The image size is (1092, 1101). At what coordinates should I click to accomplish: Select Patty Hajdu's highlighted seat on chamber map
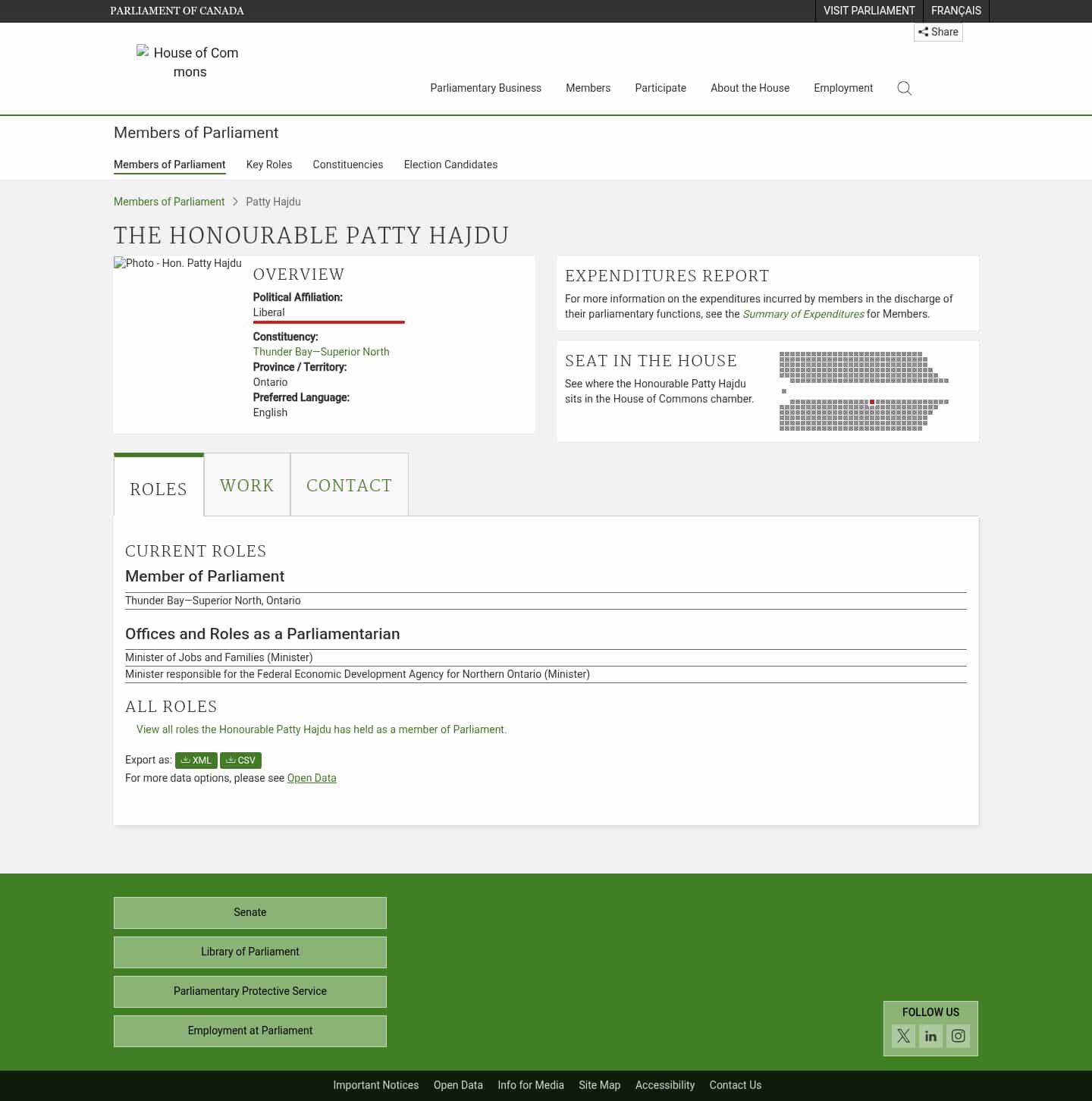tap(872, 401)
